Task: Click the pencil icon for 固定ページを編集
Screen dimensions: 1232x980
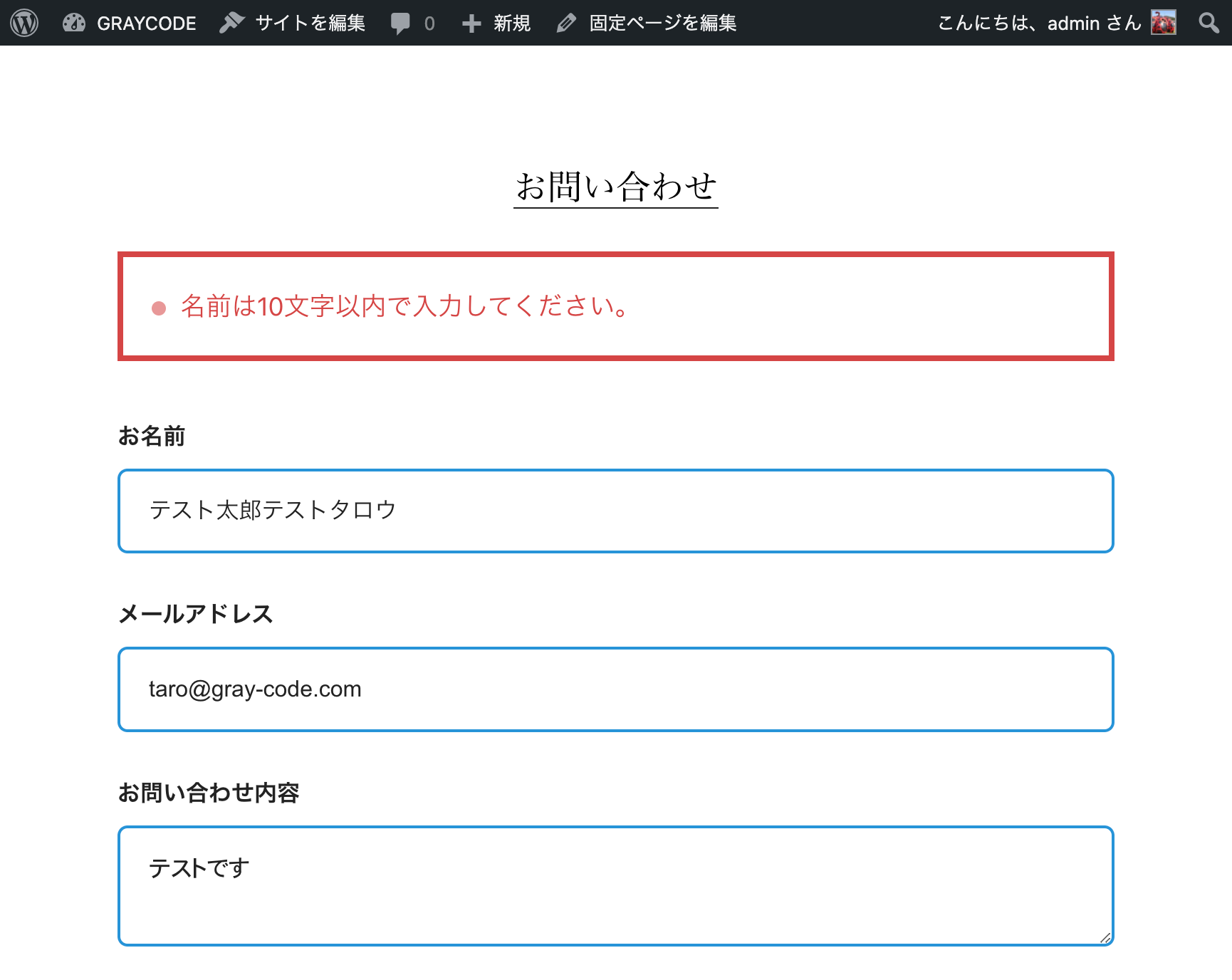Action: coord(566,24)
